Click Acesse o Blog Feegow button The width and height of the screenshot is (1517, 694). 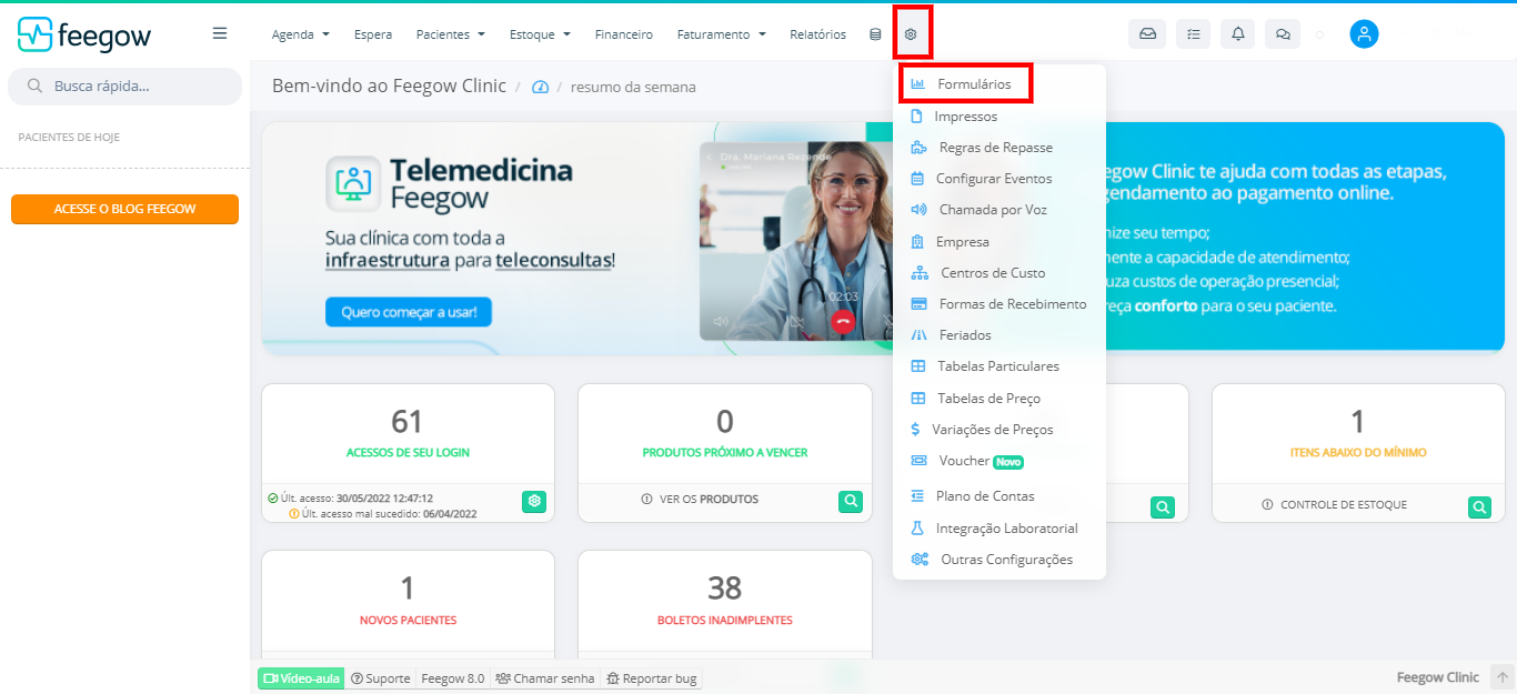pyautogui.click(x=125, y=209)
